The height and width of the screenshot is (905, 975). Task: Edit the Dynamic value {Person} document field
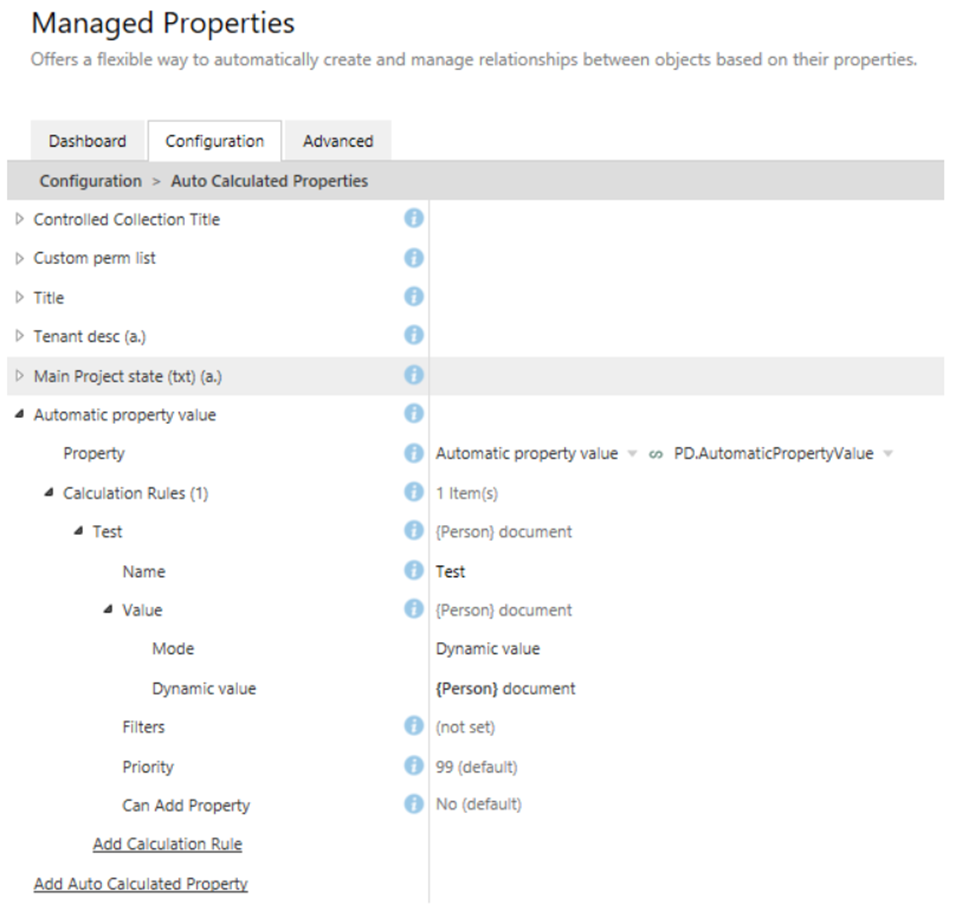(506, 689)
